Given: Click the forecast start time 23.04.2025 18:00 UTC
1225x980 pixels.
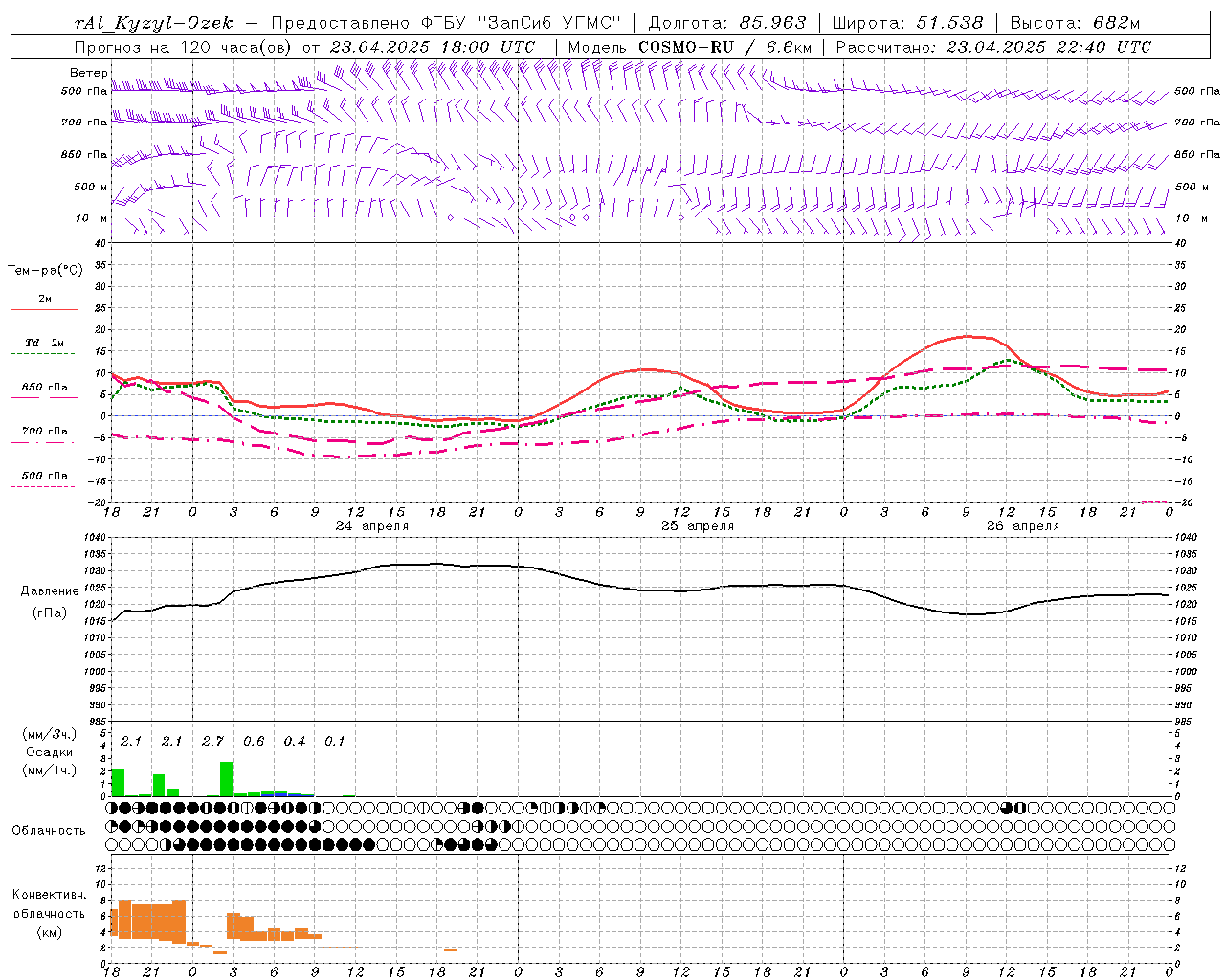Looking at the screenshot, I should point(432,47).
